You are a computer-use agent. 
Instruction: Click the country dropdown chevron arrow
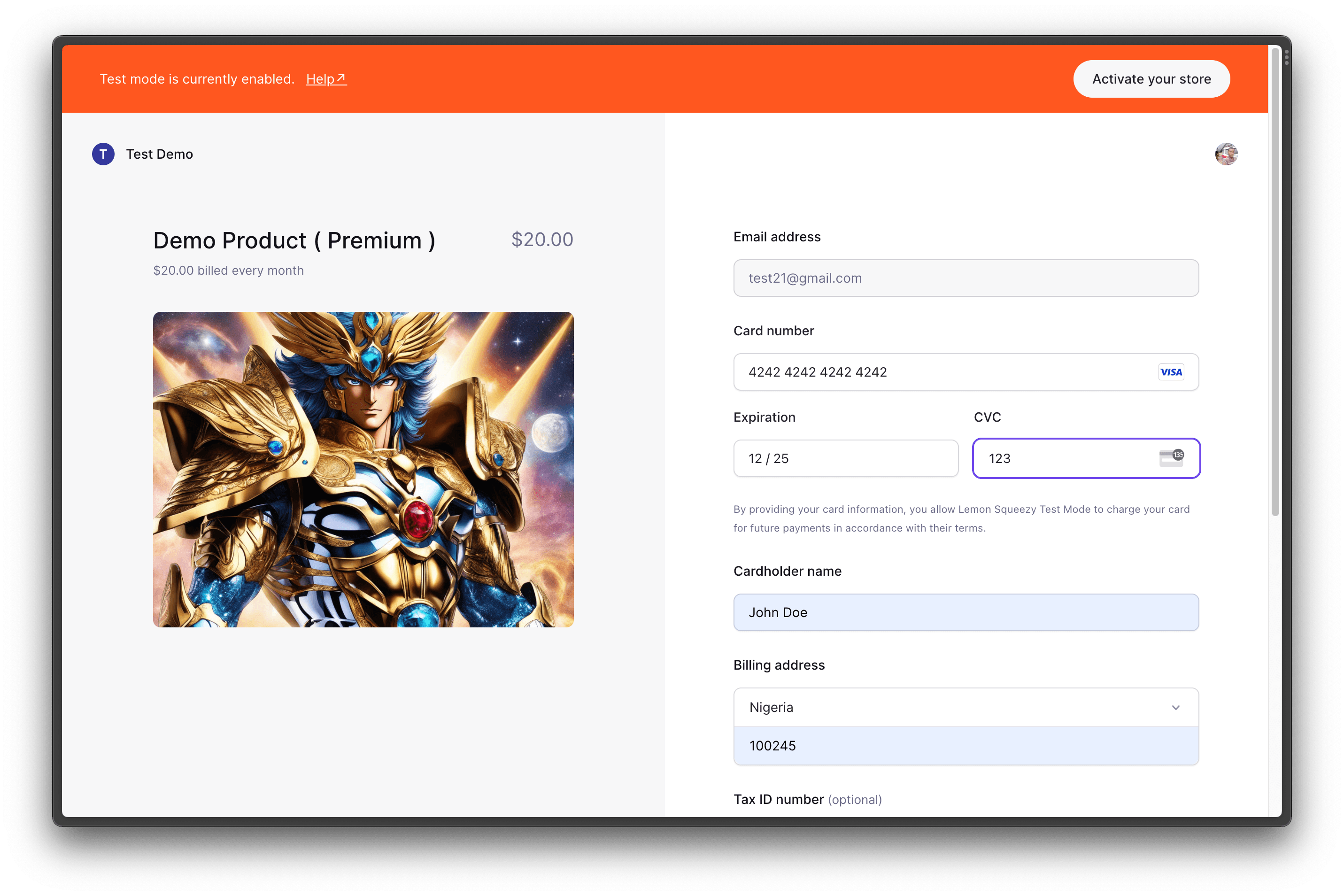pyautogui.click(x=1175, y=707)
